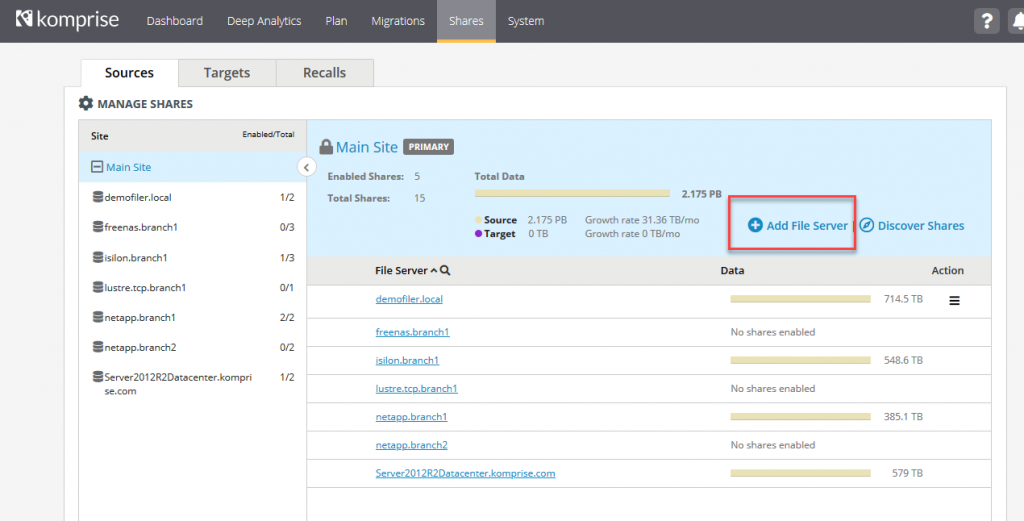Click the database icon beside lustre.tcp.branch1 in site list
1024x521 pixels.
point(98,287)
